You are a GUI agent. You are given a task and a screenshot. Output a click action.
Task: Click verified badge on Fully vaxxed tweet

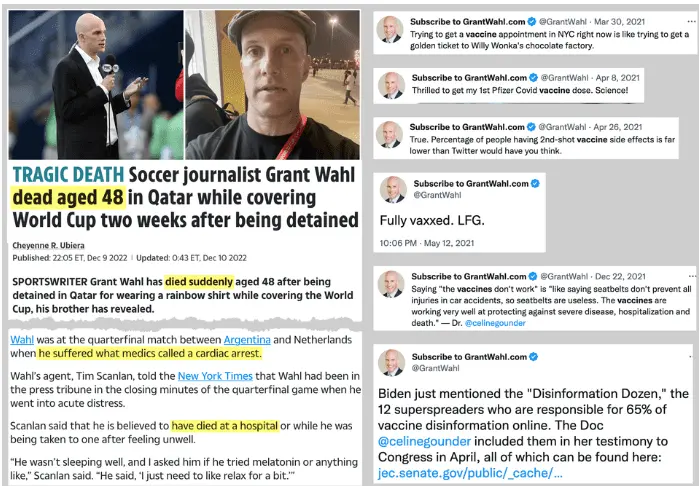tap(535, 183)
